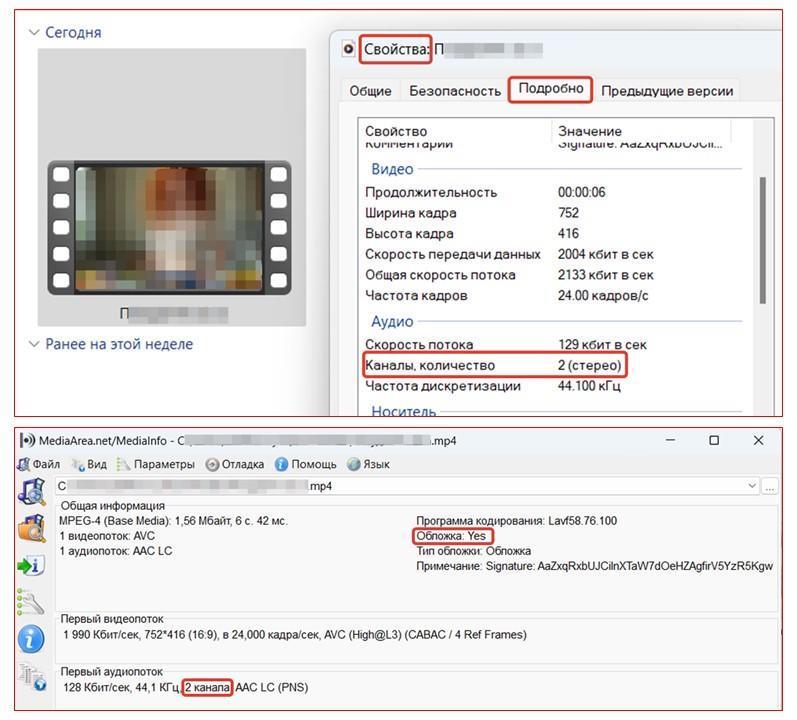This screenshot has width=797, height=720.
Task: Click the Properties window title icon
Action: 348,49
